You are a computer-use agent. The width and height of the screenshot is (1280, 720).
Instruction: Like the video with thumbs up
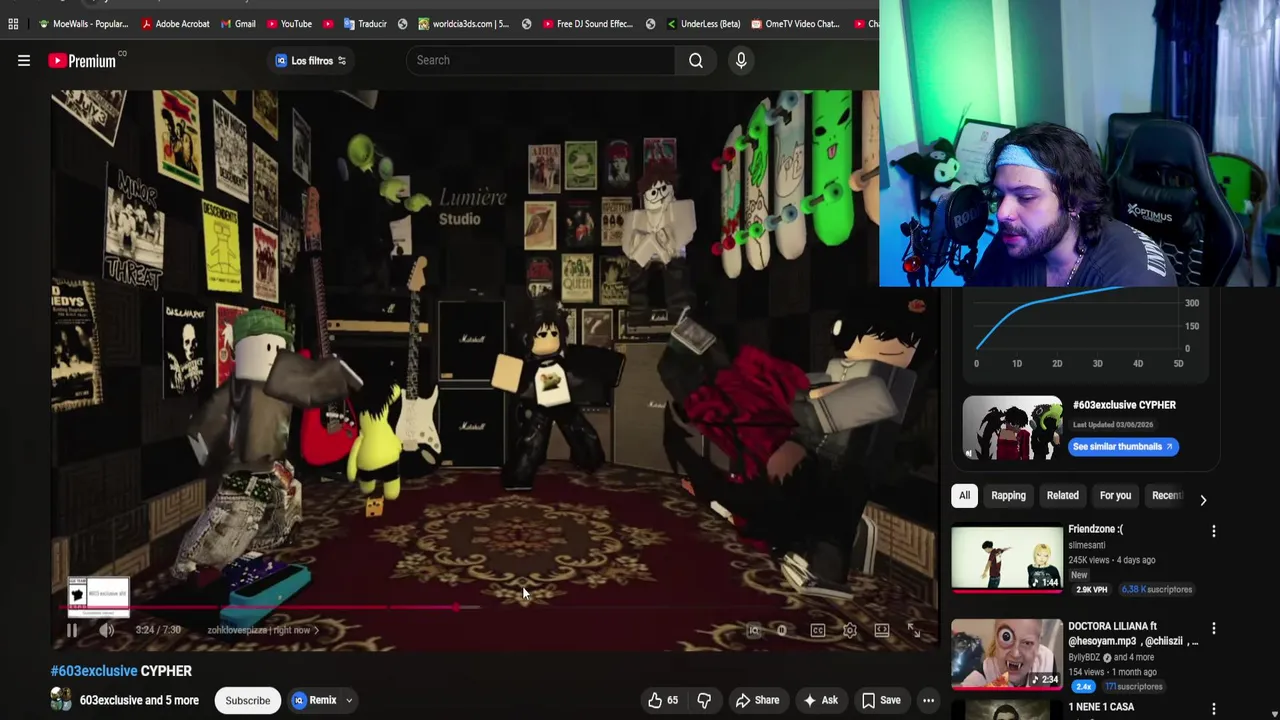[x=663, y=700]
